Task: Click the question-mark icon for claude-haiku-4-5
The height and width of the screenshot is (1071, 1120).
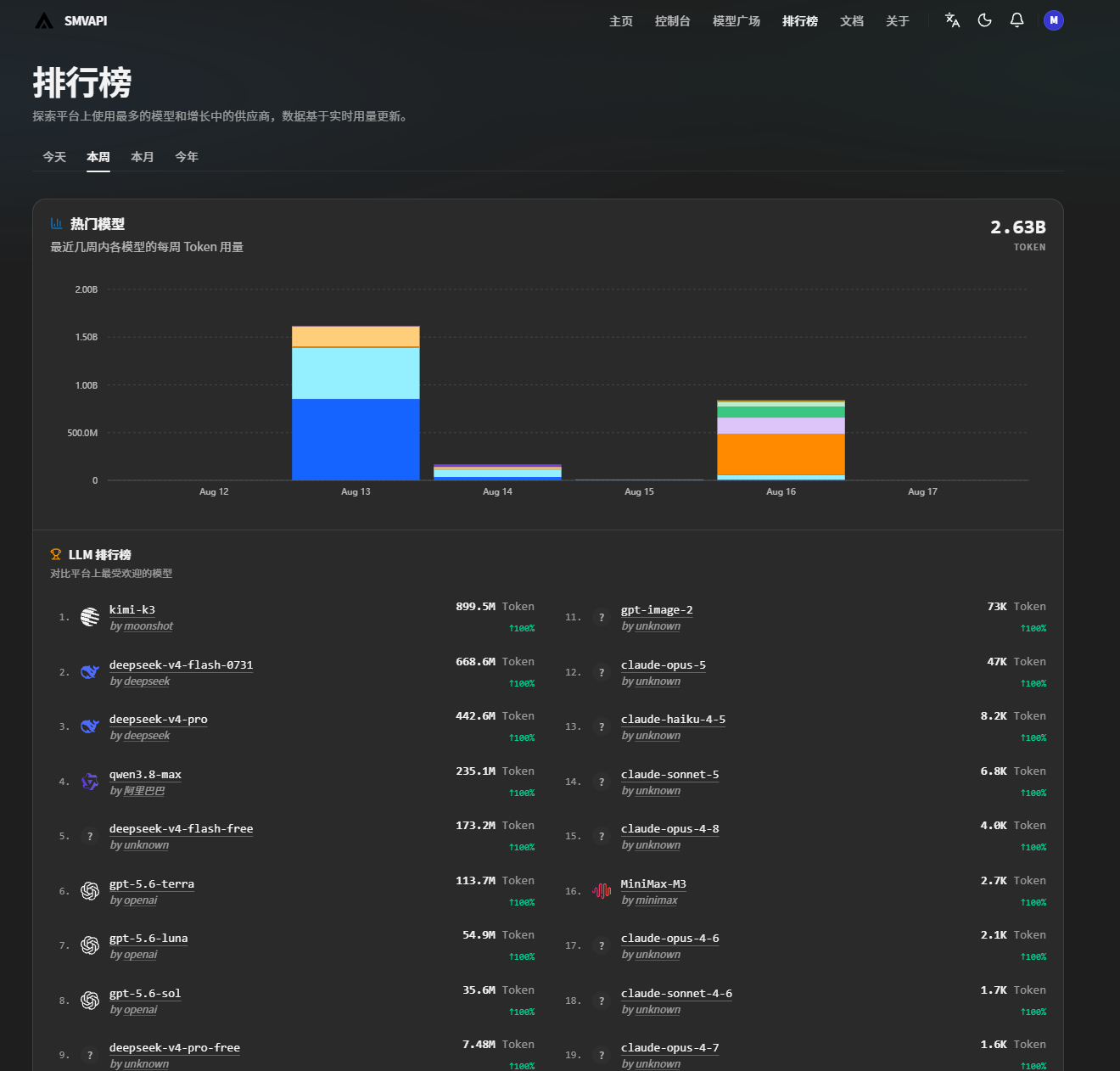Action: click(x=602, y=726)
